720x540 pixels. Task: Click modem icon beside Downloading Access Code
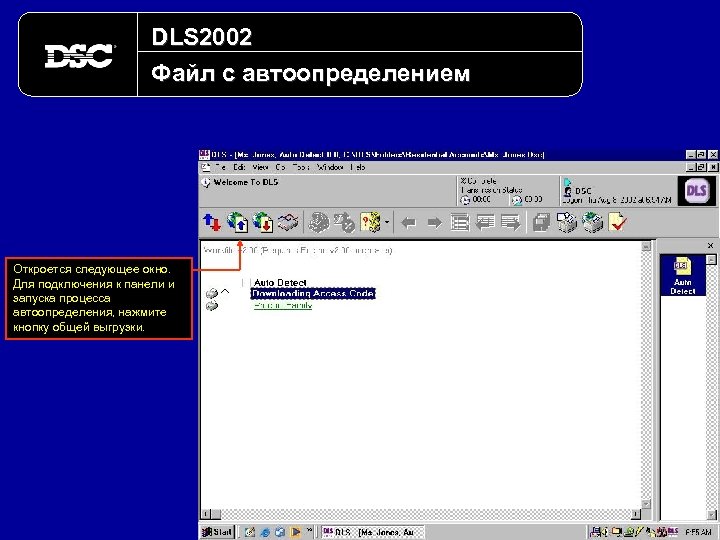pos(212,293)
